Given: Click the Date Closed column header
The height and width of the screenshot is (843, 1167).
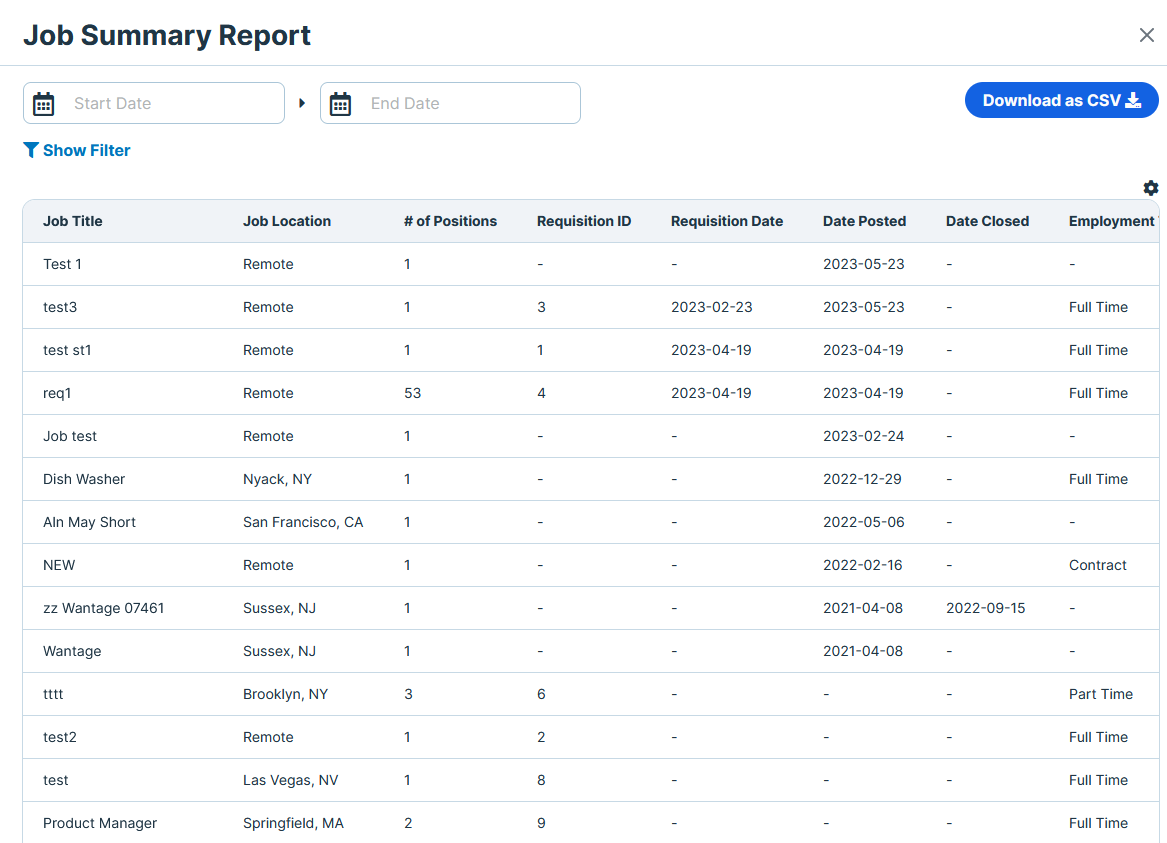Looking at the screenshot, I should 987,221.
